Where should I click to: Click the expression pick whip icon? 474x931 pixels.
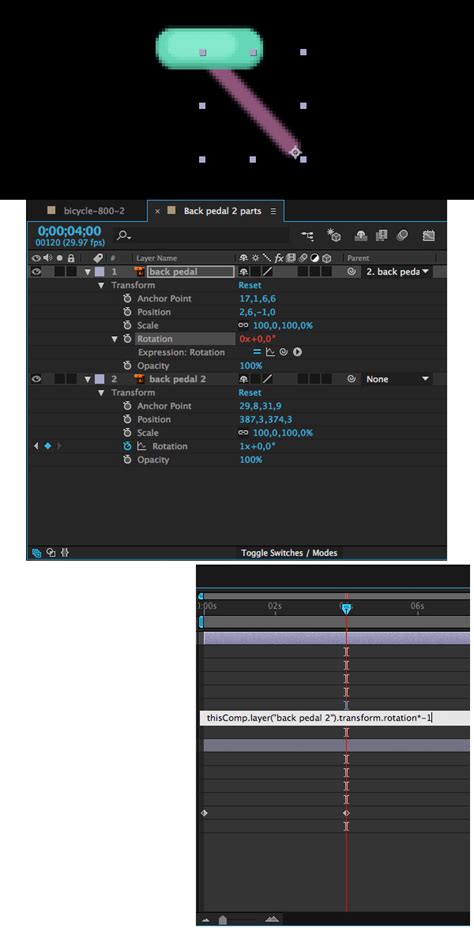284,352
